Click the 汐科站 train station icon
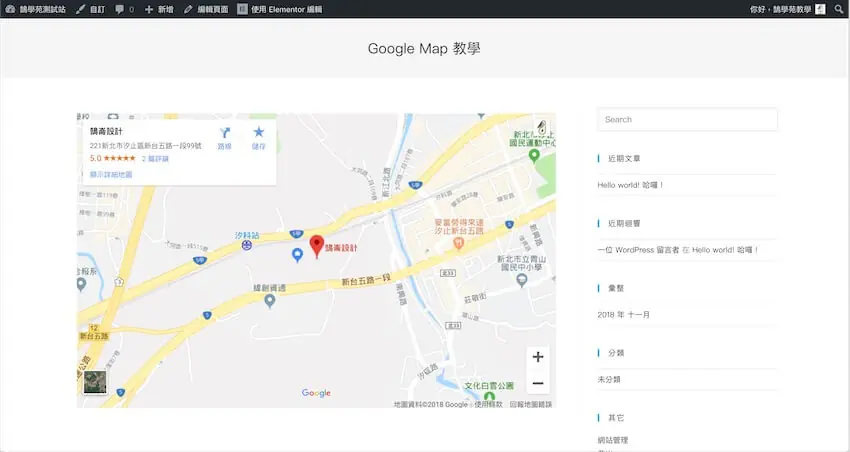The height and width of the screenshot is (452, 850). pos(247,246)
